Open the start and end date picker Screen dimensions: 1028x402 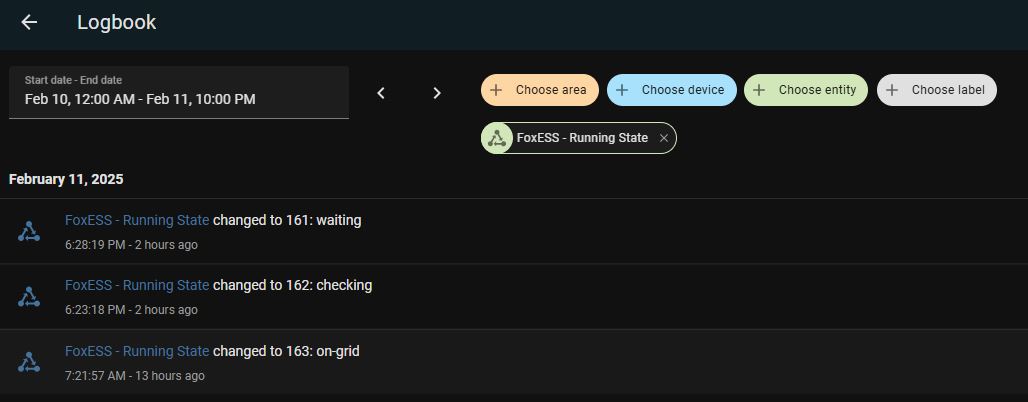tap(179, 92)
